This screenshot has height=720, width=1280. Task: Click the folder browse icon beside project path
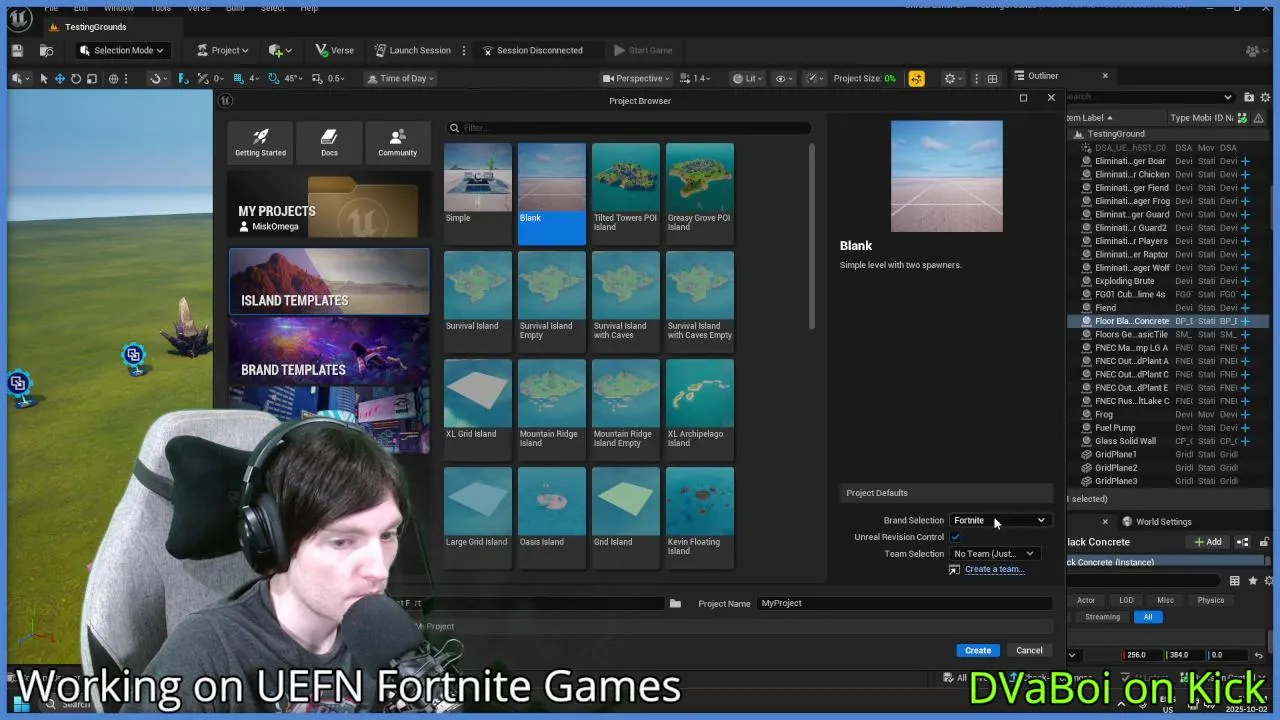tap(675, 603)
